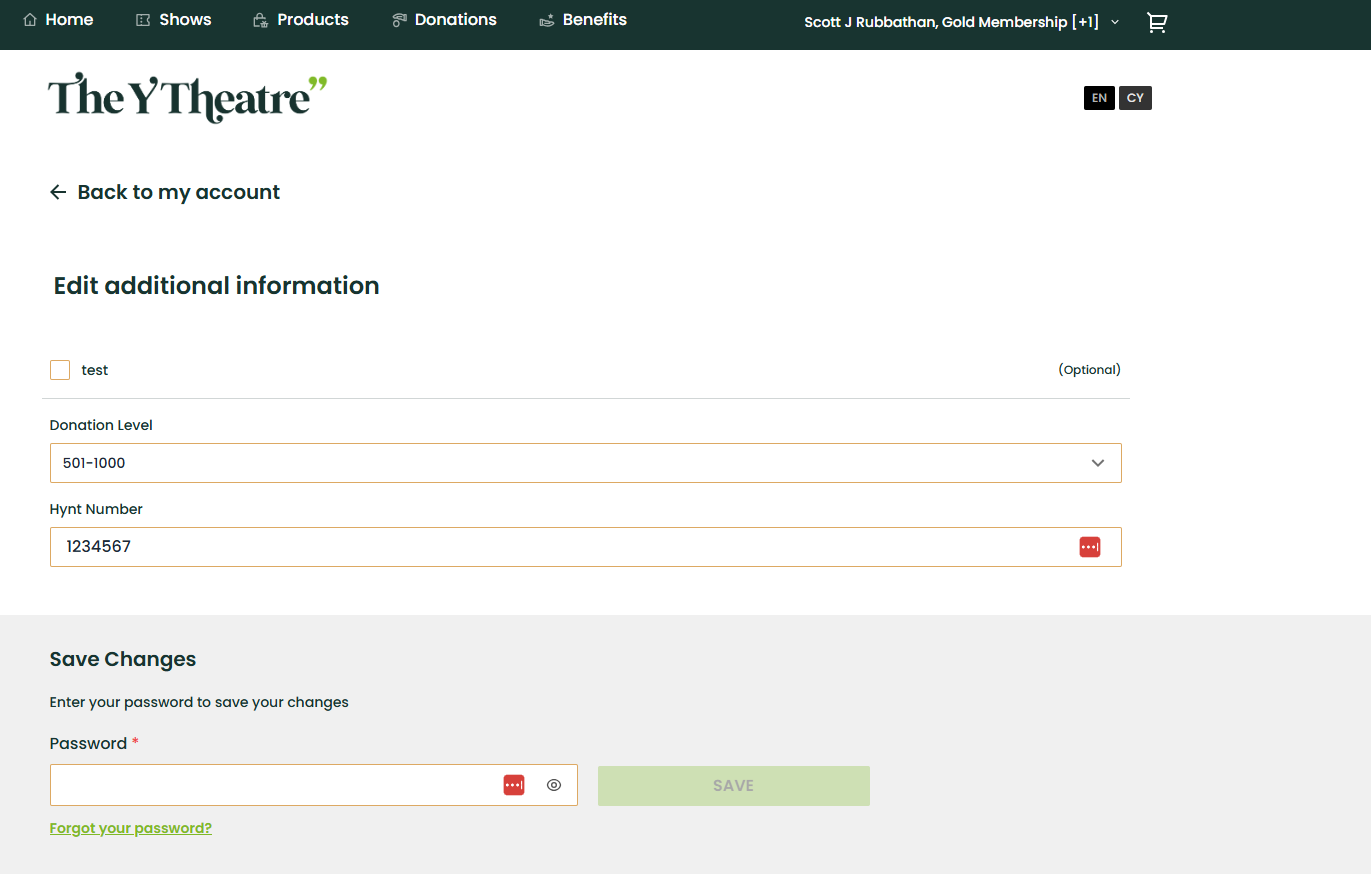Expand the Donation Level chevron arrow
Viewport: 1371px width, 874px height.
click(1098, 463)
